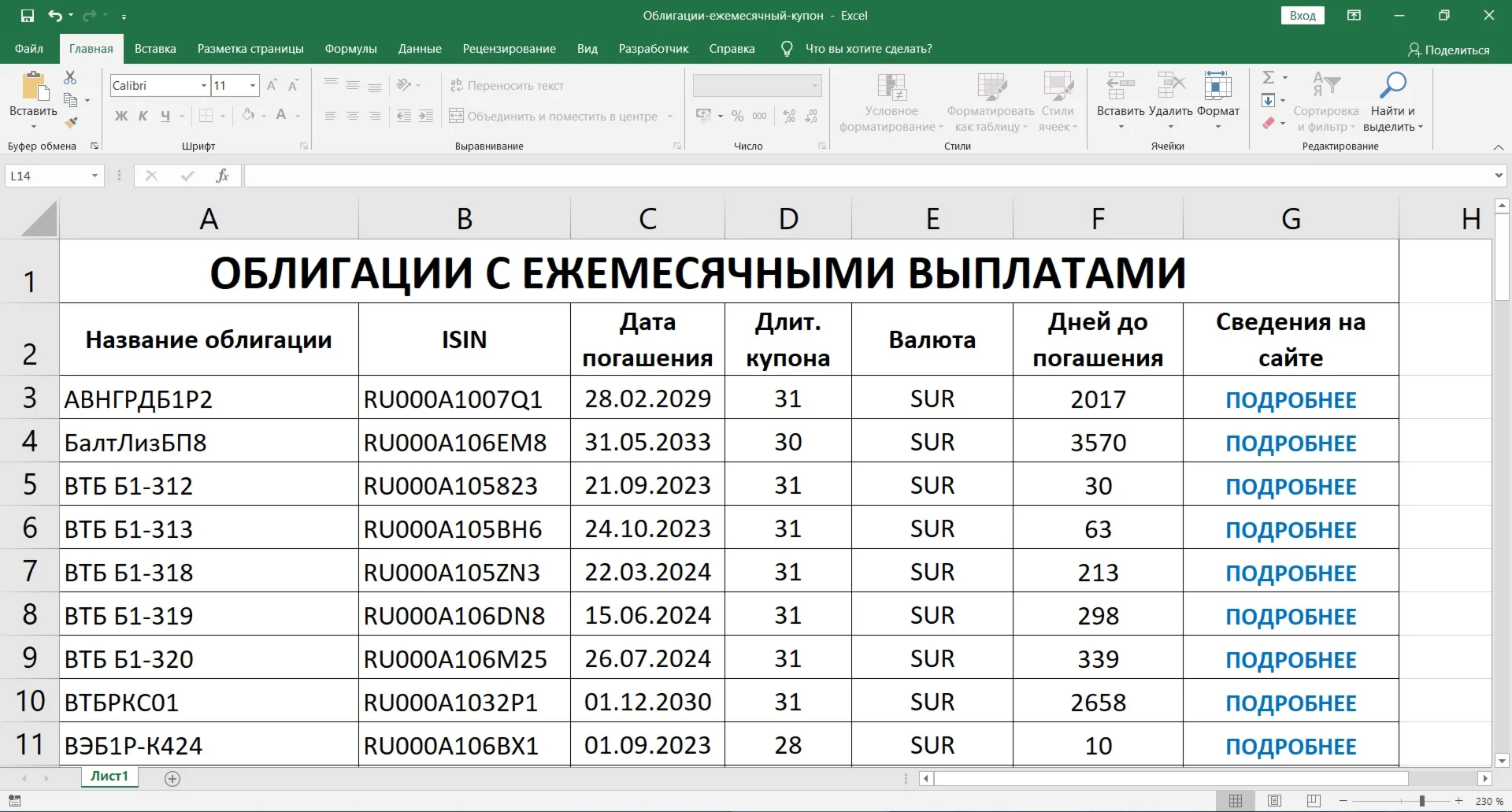Open the Conditional Formatting tool

(891, 101)
